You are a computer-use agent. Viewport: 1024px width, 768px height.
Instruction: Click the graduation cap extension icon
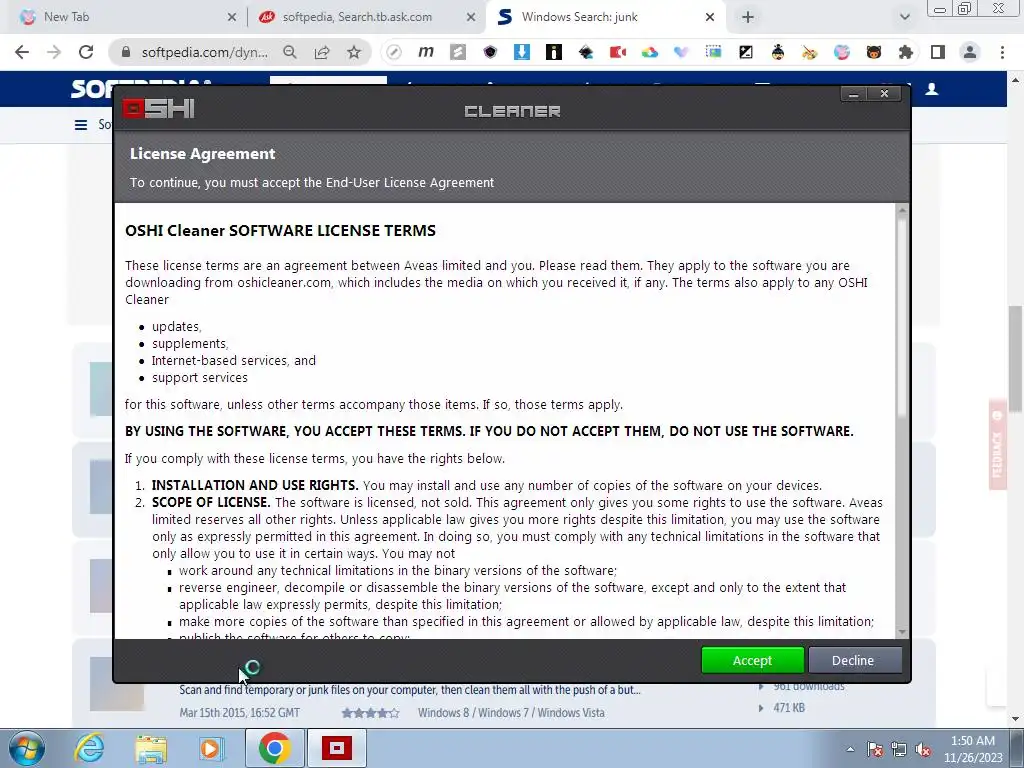point(586,52)
